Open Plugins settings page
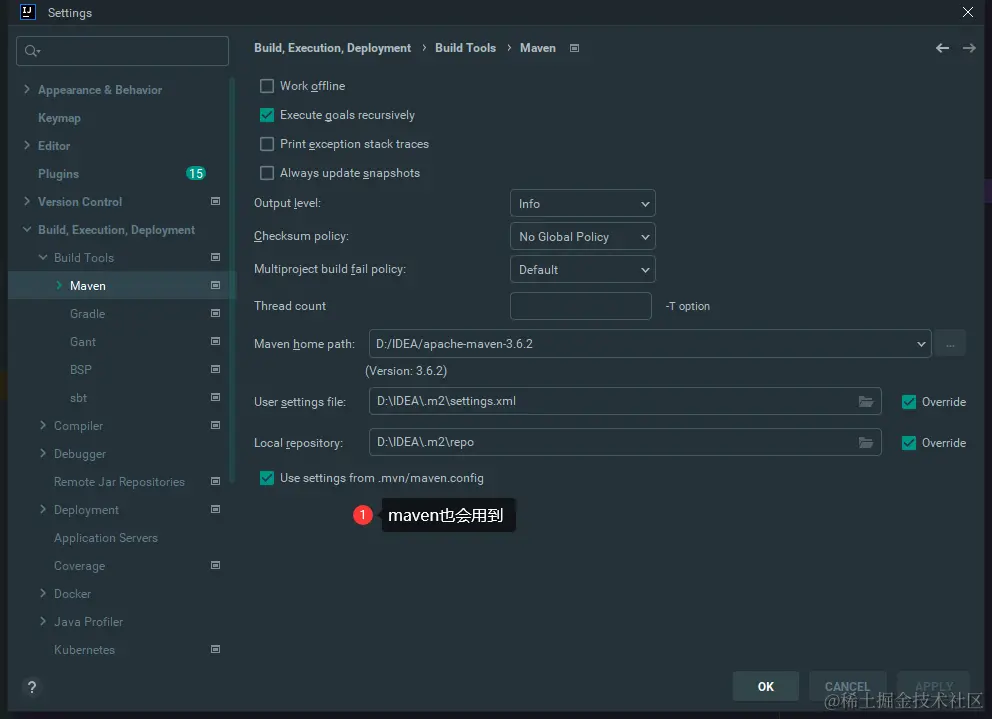The width and height of the screenshot is (992, 719). coord(58,173)
